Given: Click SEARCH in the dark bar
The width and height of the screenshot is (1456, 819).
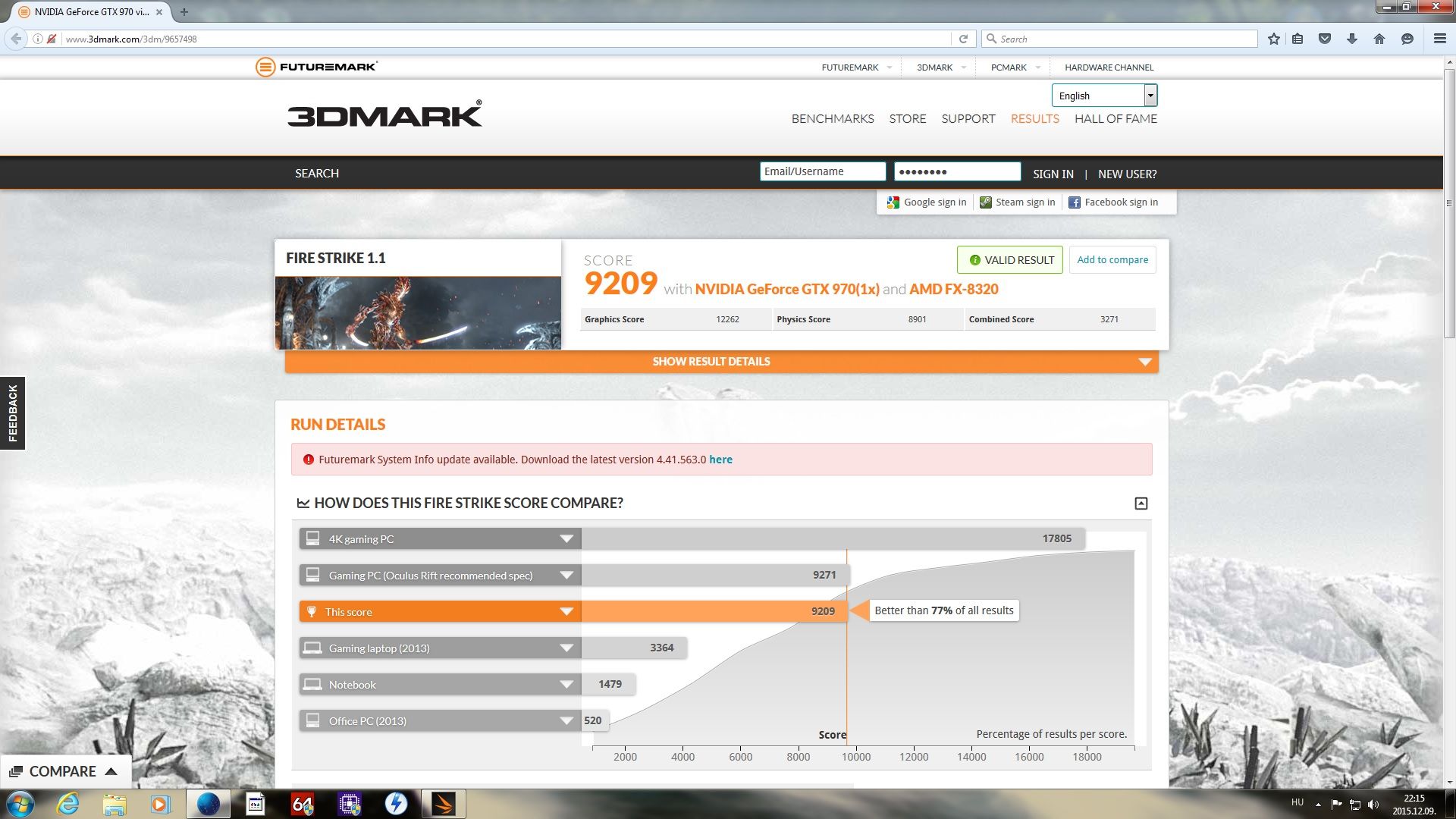Looking at the screenshot, I should (317, 174).
